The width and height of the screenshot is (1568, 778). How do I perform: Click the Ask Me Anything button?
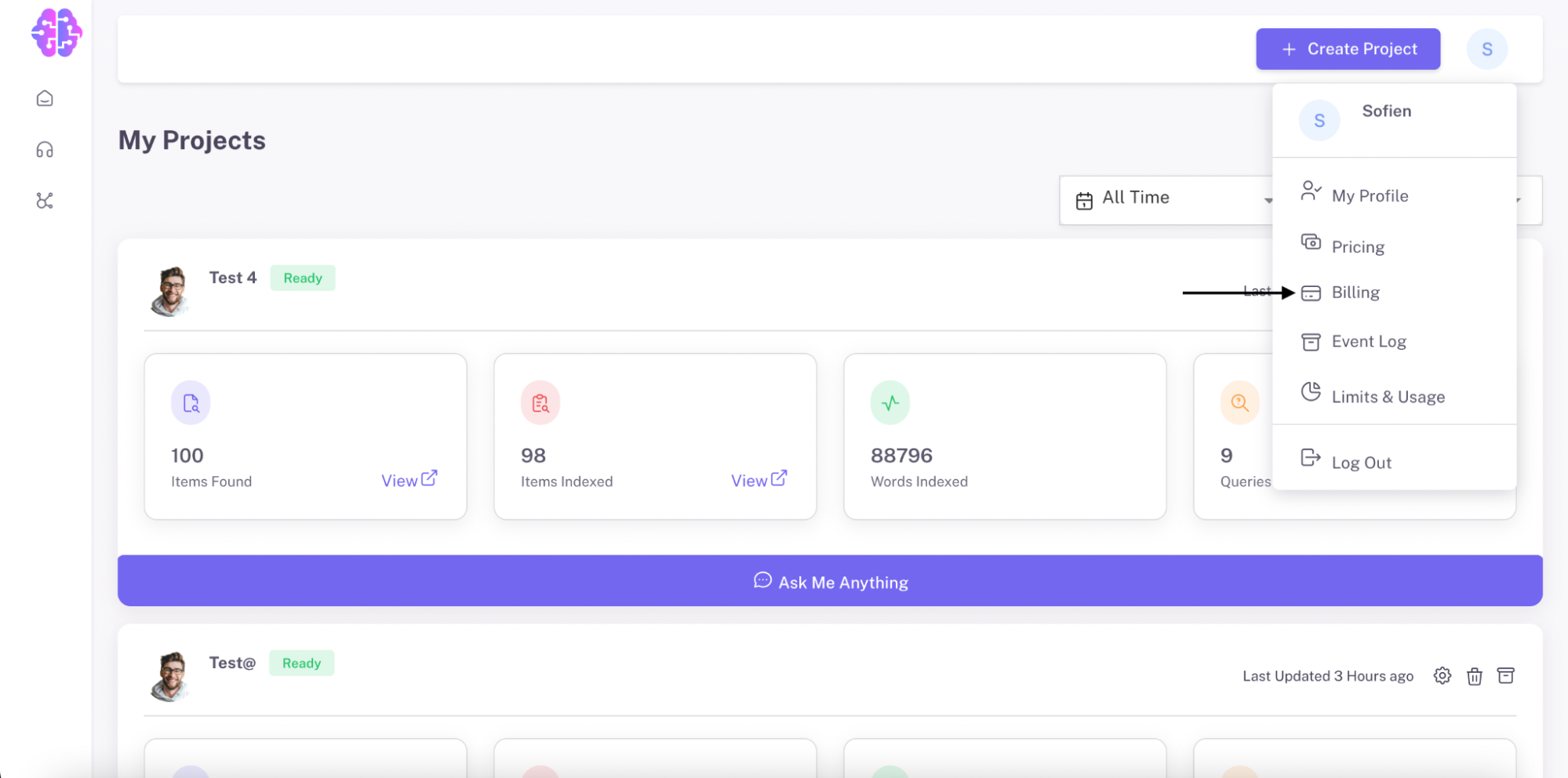(x=830, y=580)
